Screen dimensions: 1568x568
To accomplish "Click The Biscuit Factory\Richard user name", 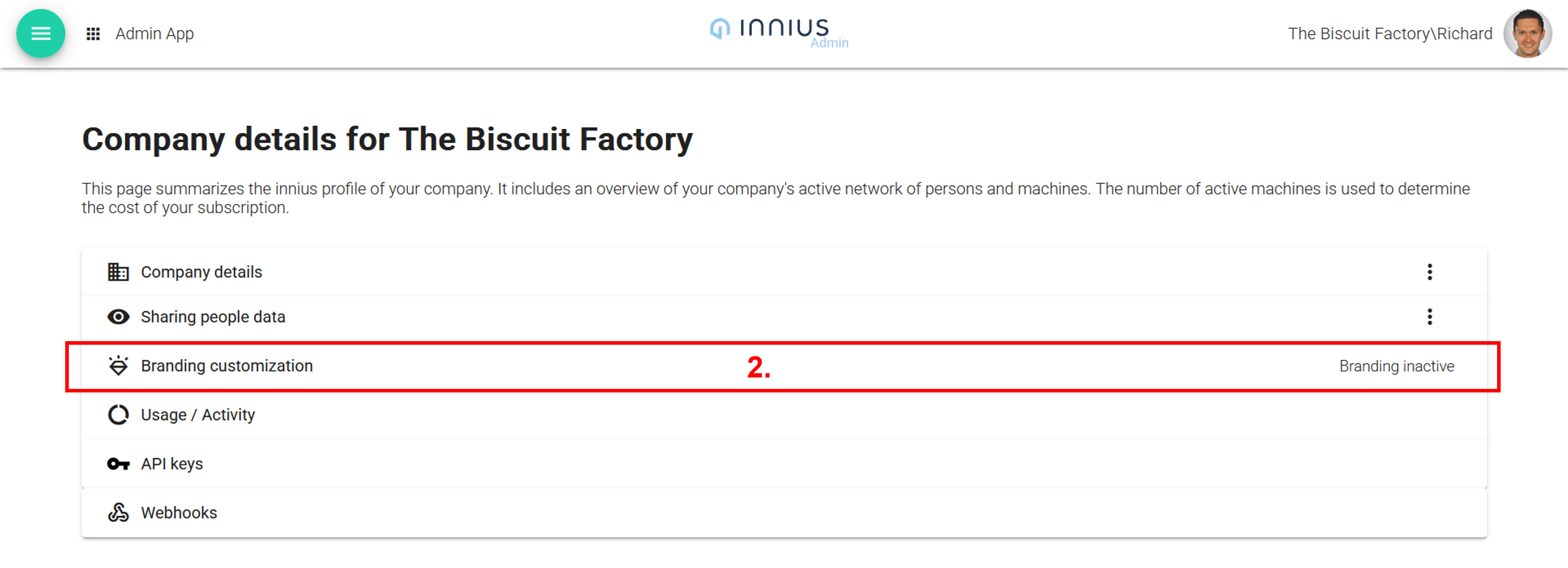I will [x=1390, y=33].
